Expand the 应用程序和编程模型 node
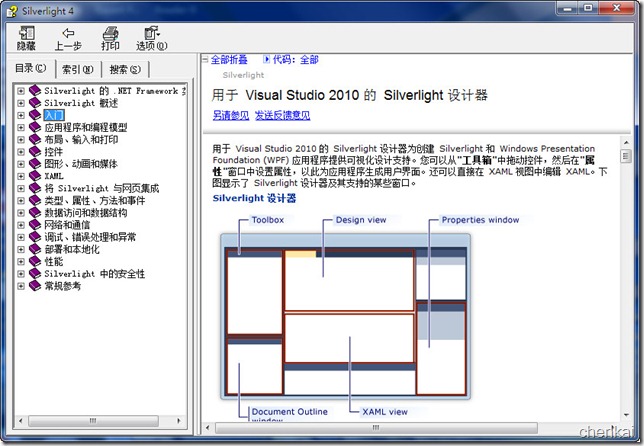 [21, 127]
